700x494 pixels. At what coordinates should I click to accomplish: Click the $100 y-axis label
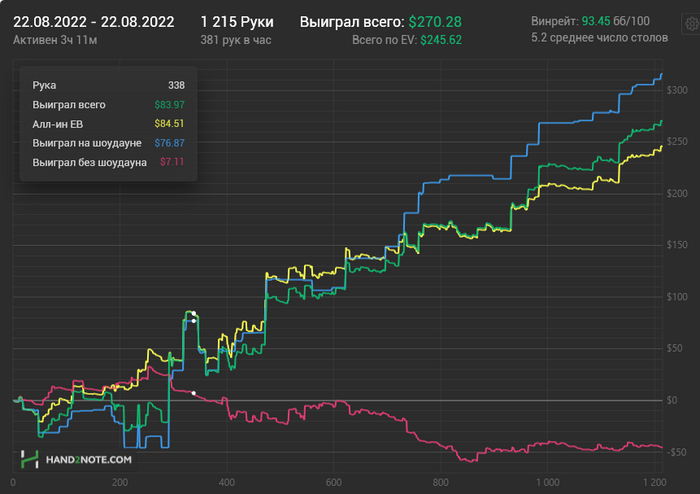pos(677,297)
